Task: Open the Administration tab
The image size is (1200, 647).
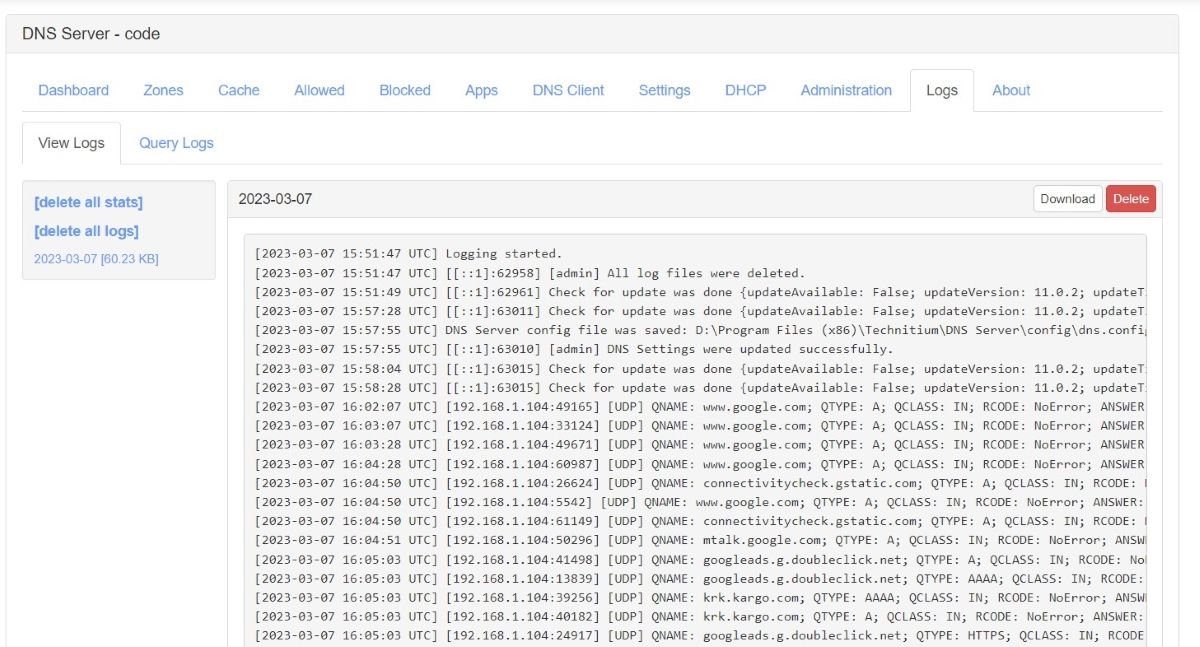Action: (x=846, y=90)
